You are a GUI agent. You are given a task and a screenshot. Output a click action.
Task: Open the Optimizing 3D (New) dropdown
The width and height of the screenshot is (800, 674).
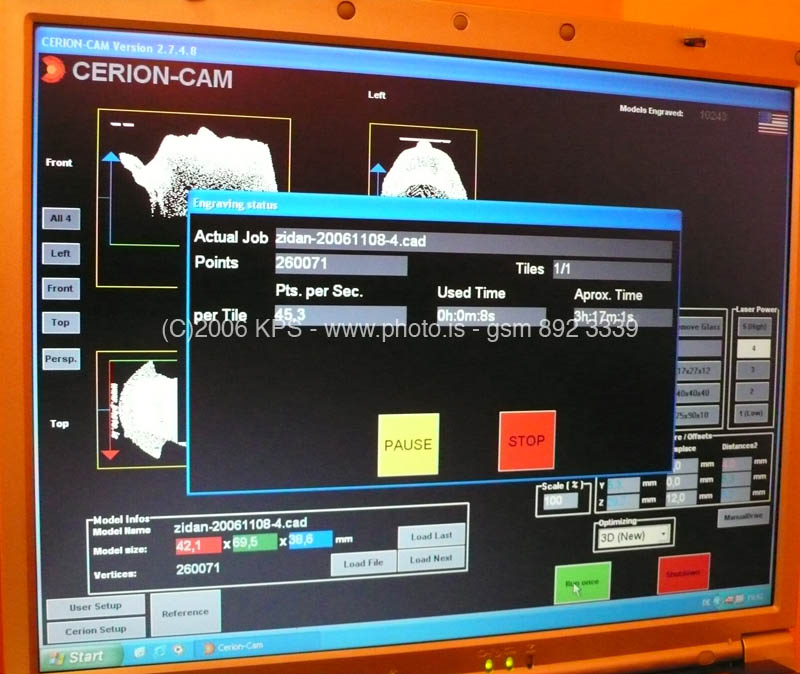(x=634, y=536)
